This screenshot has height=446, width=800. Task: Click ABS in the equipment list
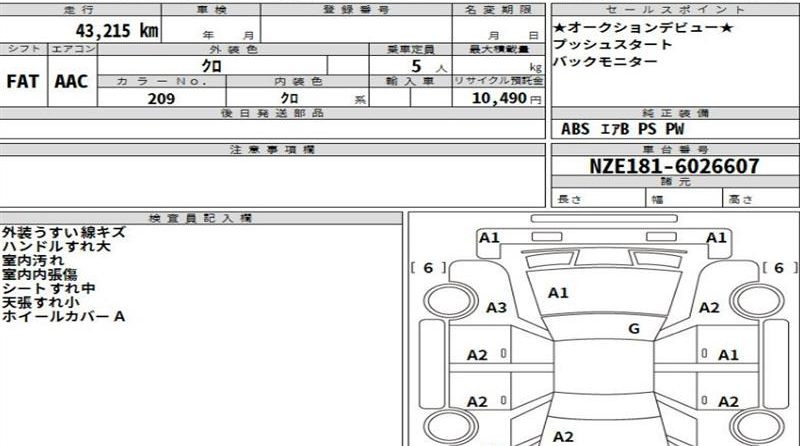click(575, 129)
